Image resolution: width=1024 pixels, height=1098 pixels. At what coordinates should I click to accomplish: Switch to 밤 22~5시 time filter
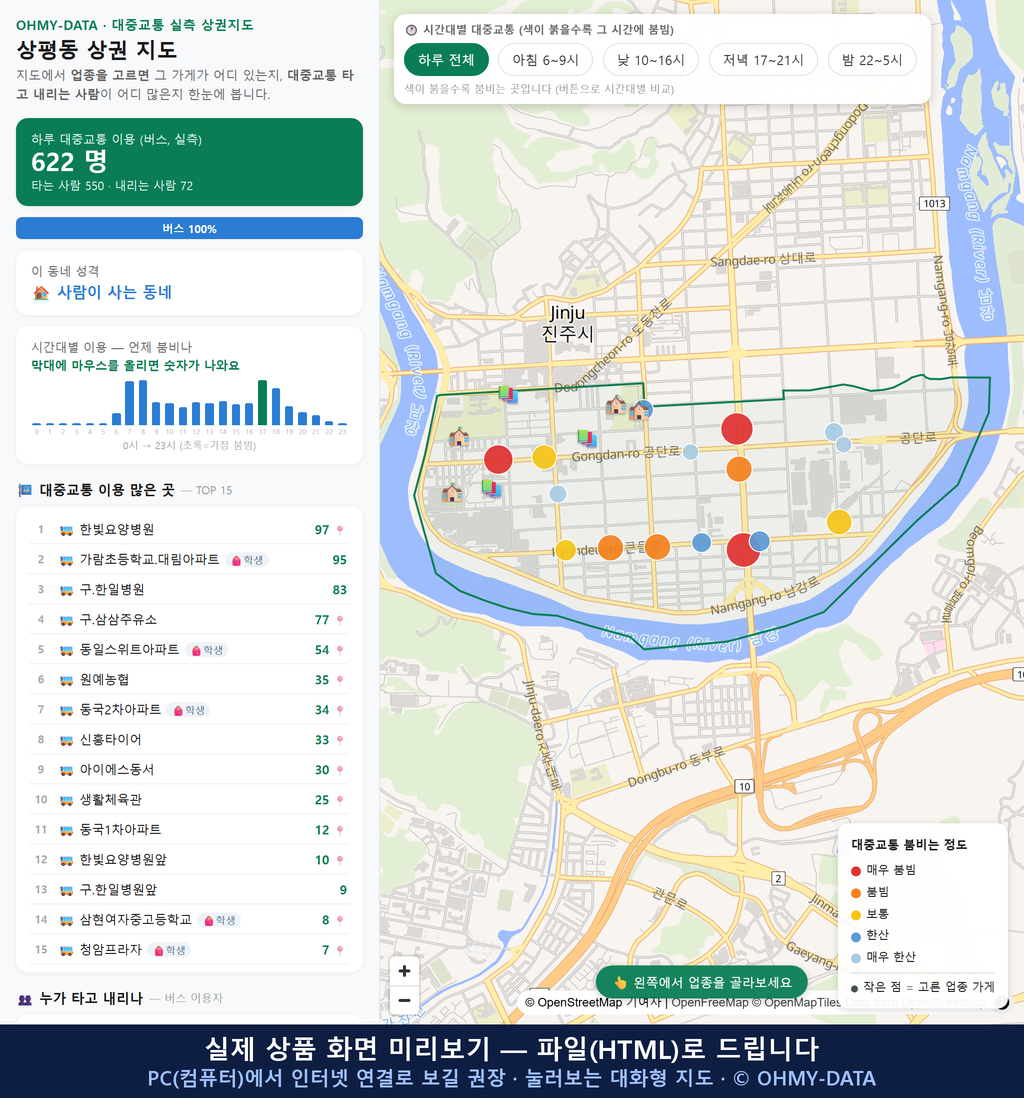click(872, 60)
